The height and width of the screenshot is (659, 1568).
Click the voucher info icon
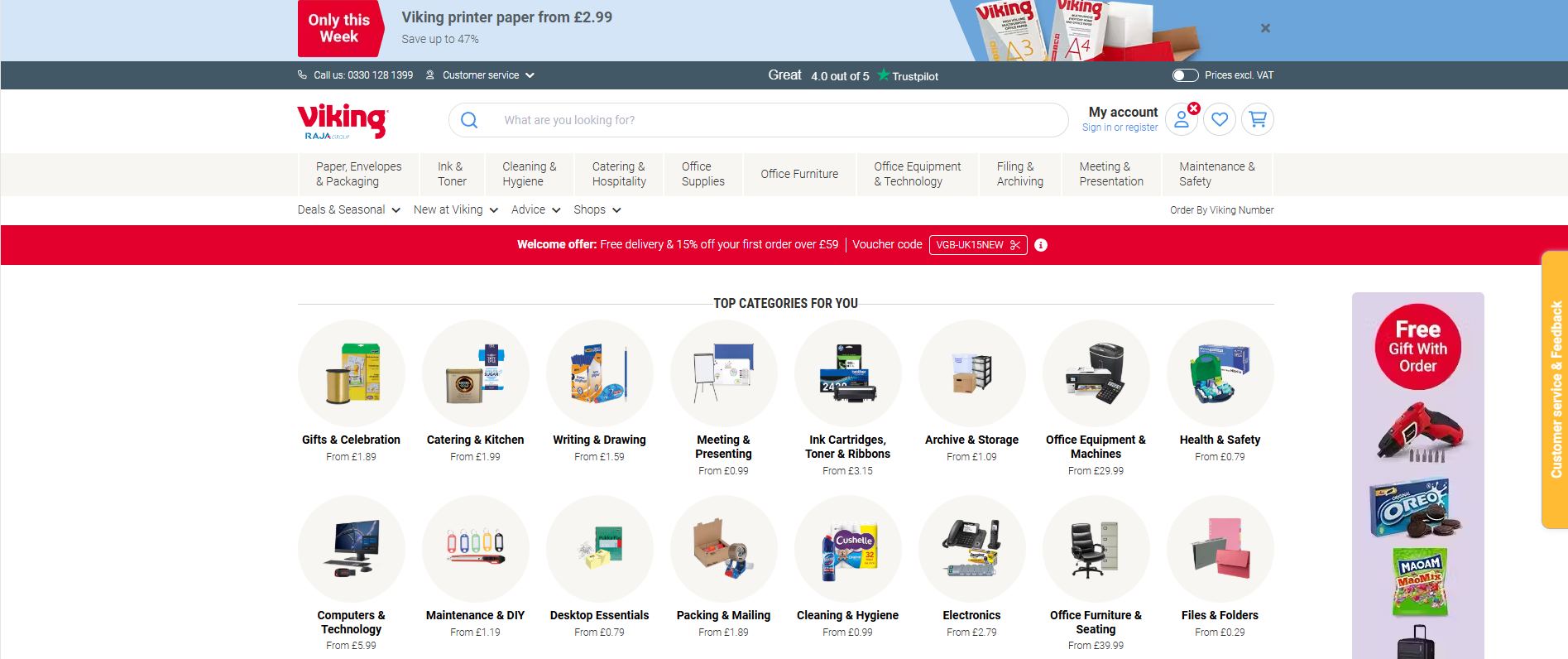1041,245
